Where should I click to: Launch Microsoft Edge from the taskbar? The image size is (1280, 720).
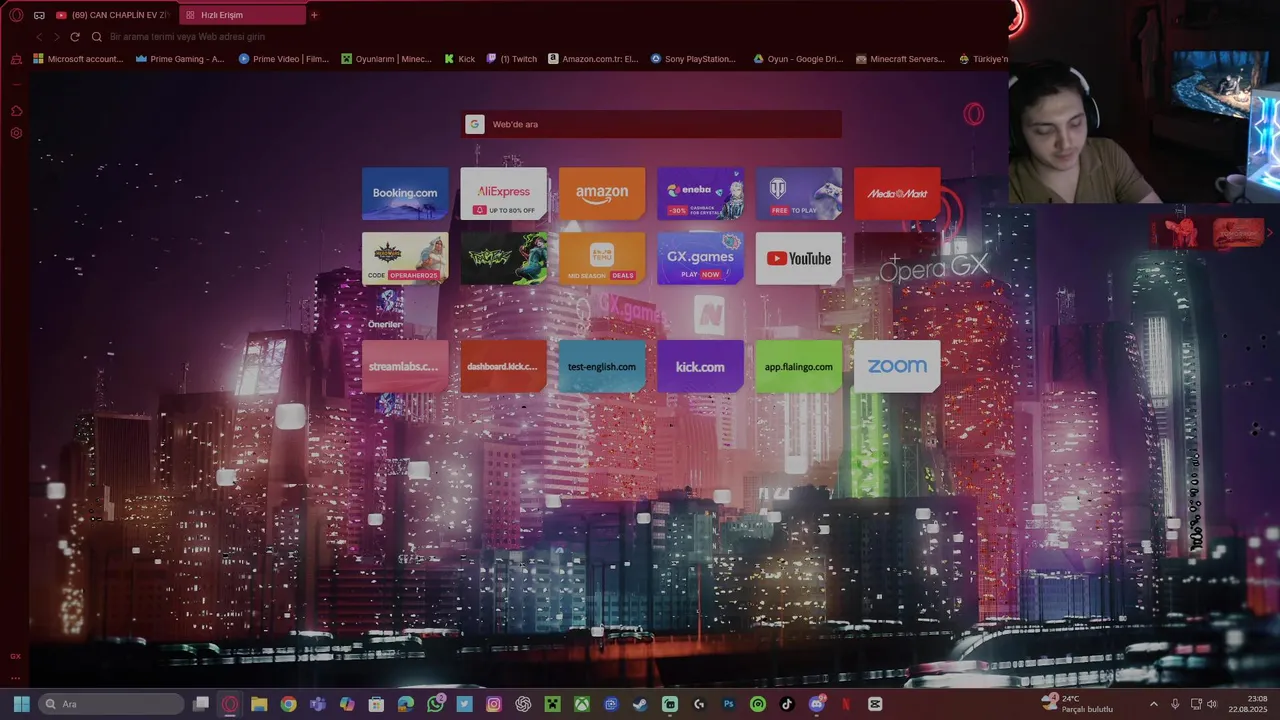pos(405,704)
